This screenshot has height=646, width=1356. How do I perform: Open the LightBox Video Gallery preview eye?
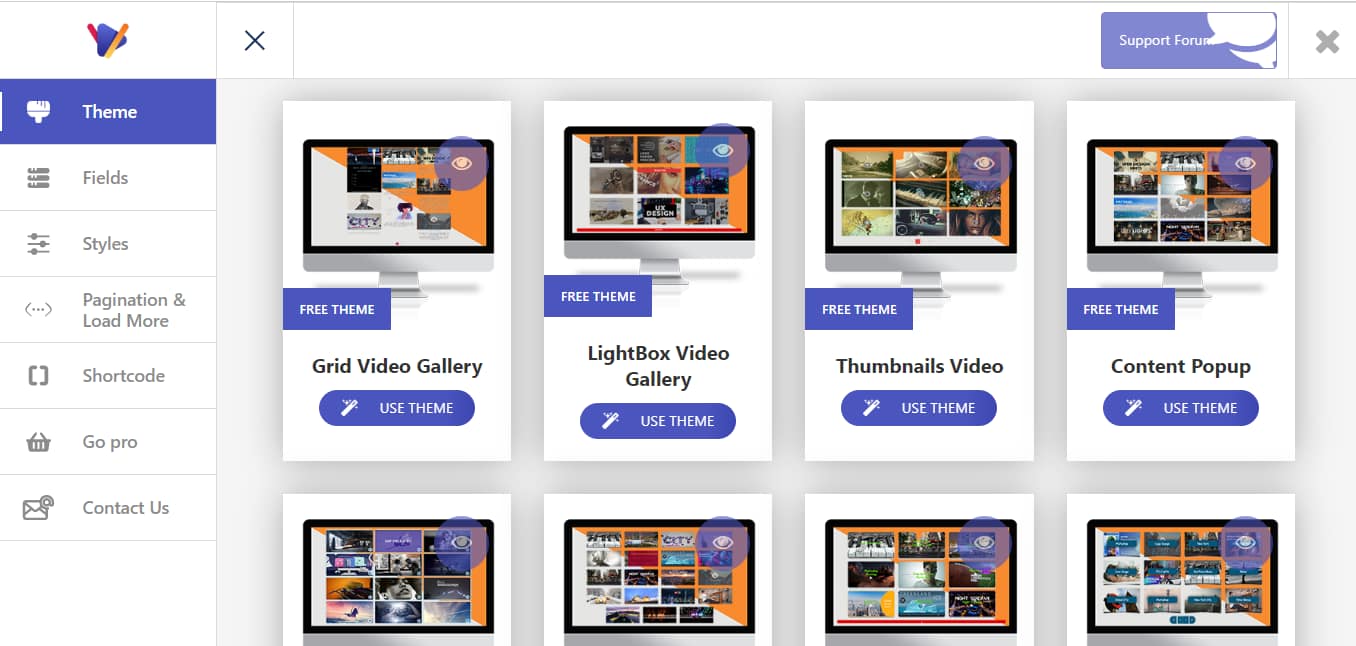tap(723, 150)
